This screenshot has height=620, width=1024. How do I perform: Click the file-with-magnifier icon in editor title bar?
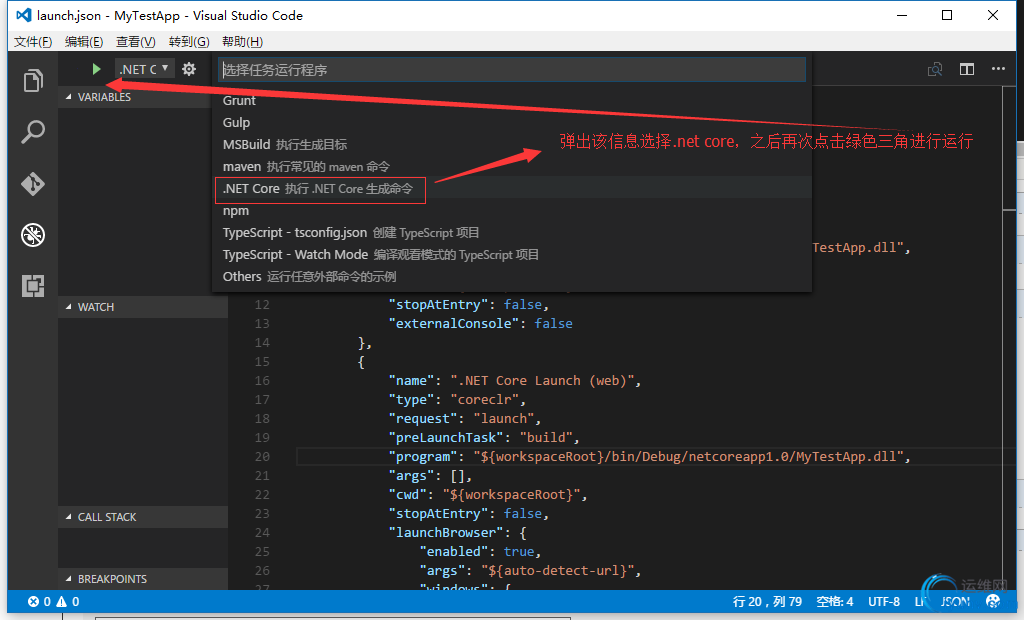click(x=935, y=69)
